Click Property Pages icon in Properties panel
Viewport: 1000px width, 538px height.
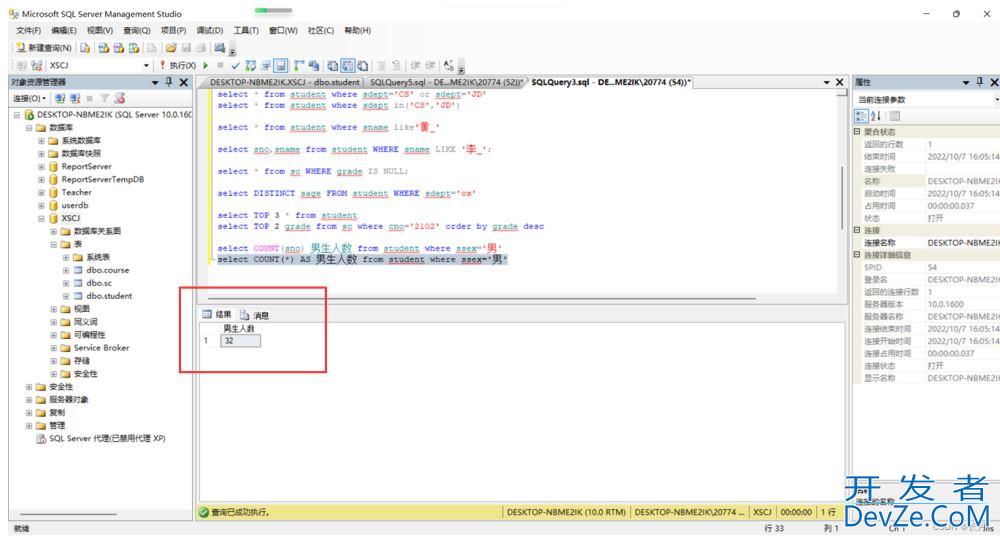click(x=895, y=116)
